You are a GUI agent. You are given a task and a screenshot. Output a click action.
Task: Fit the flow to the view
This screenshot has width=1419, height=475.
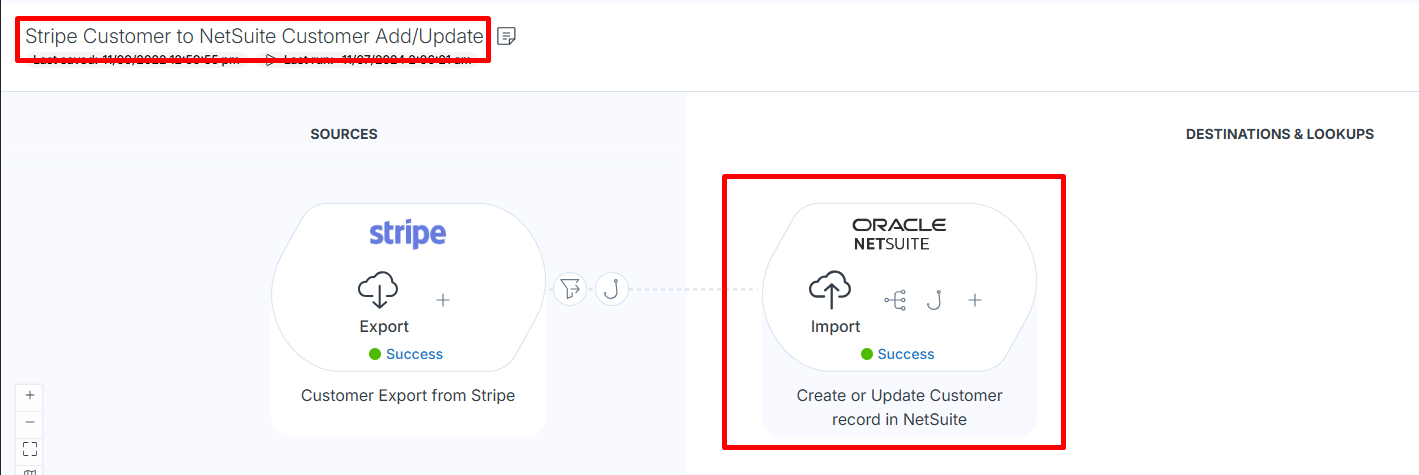[30, 448]
